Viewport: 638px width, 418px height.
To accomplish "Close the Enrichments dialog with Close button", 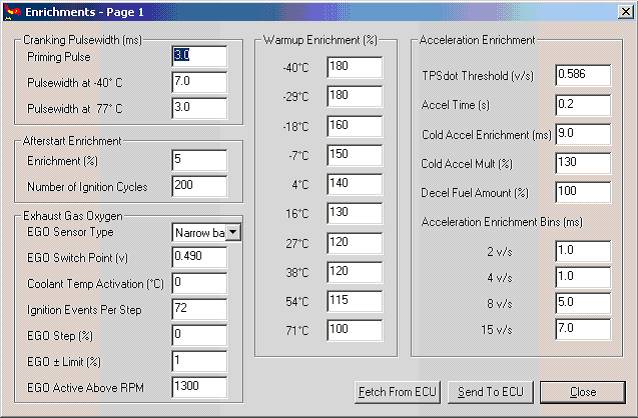I will click(x=582, y=392).
